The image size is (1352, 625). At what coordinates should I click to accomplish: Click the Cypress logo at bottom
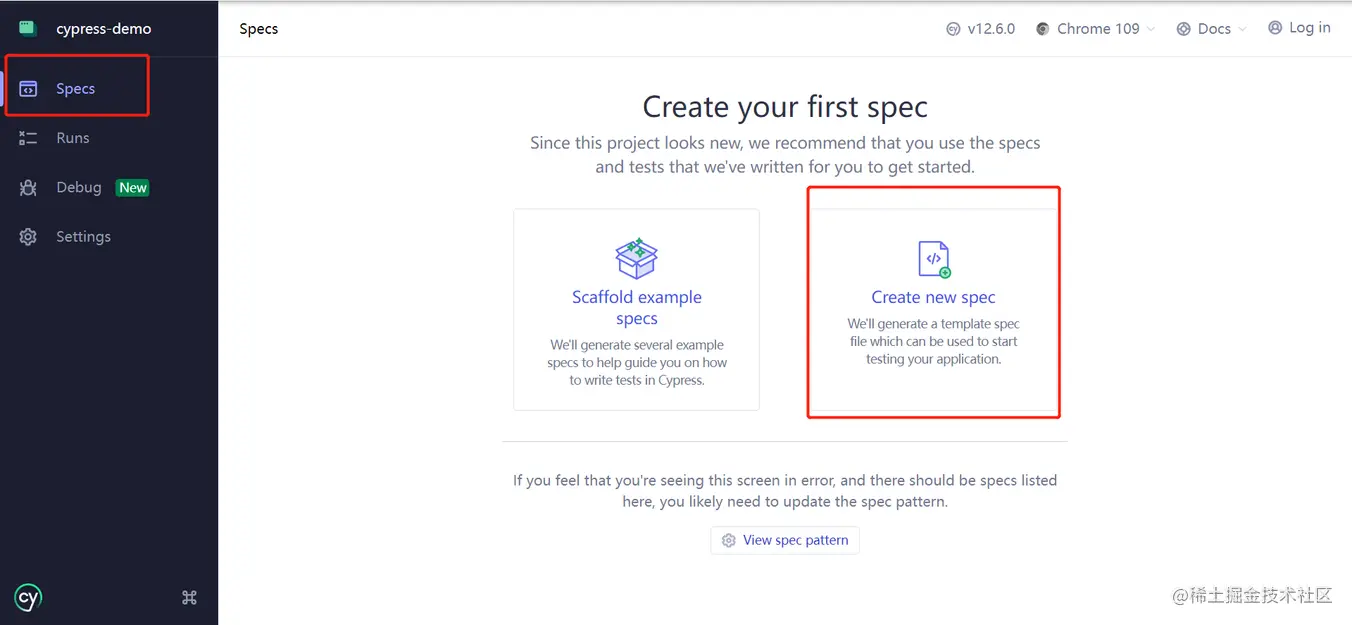pyautogui.click(x=28, y=598)
